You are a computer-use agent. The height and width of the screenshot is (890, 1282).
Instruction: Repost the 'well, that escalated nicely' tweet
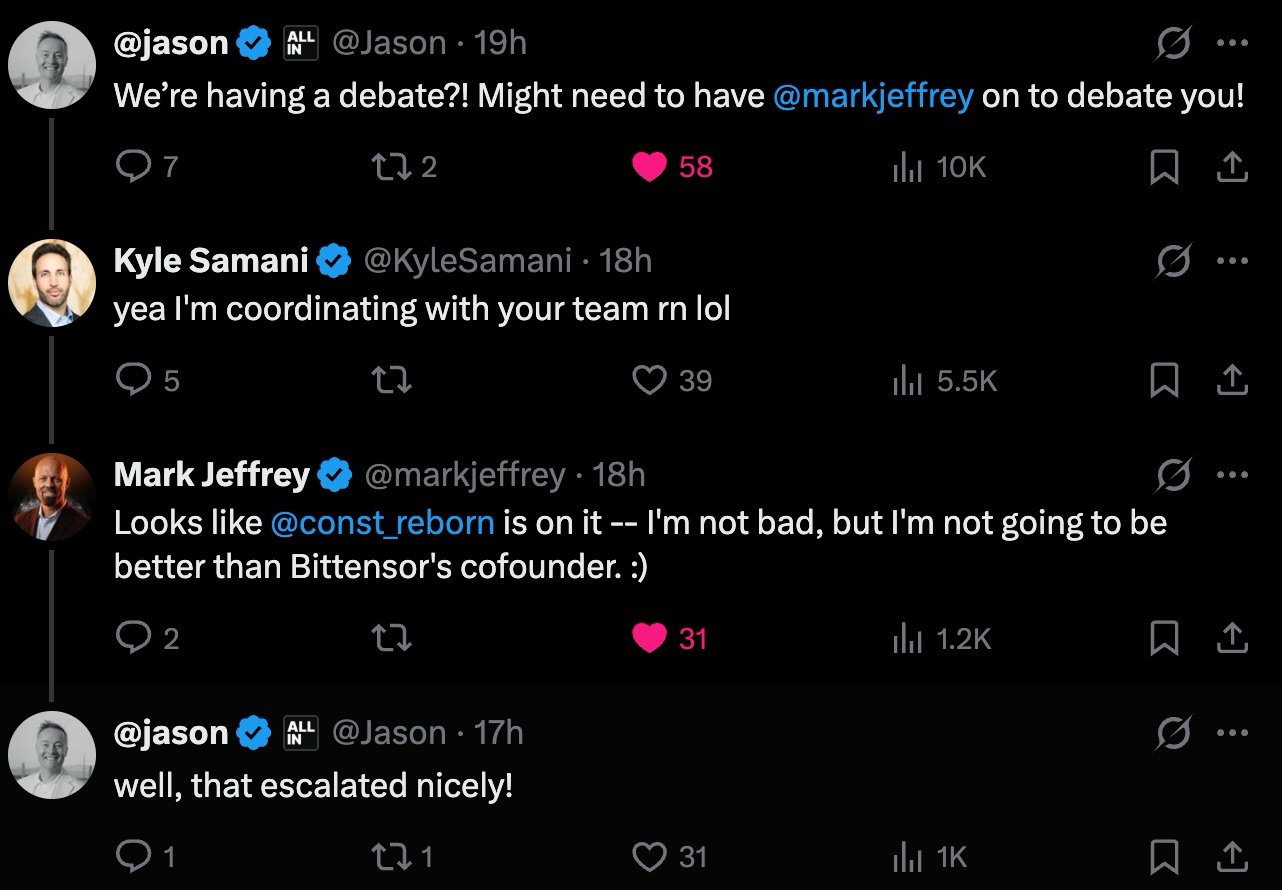(392, 856)
